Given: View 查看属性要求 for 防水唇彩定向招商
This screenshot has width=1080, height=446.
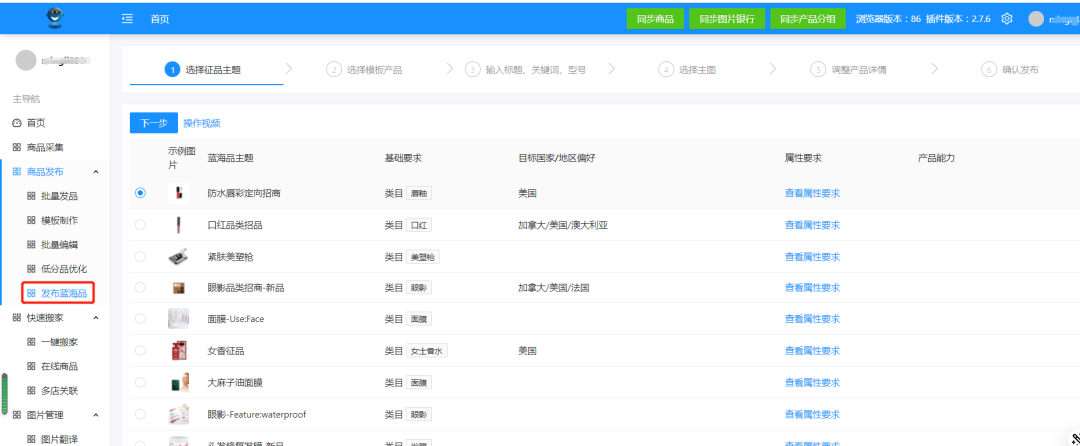Looking at the screenshot, I should tap(812, 193).
